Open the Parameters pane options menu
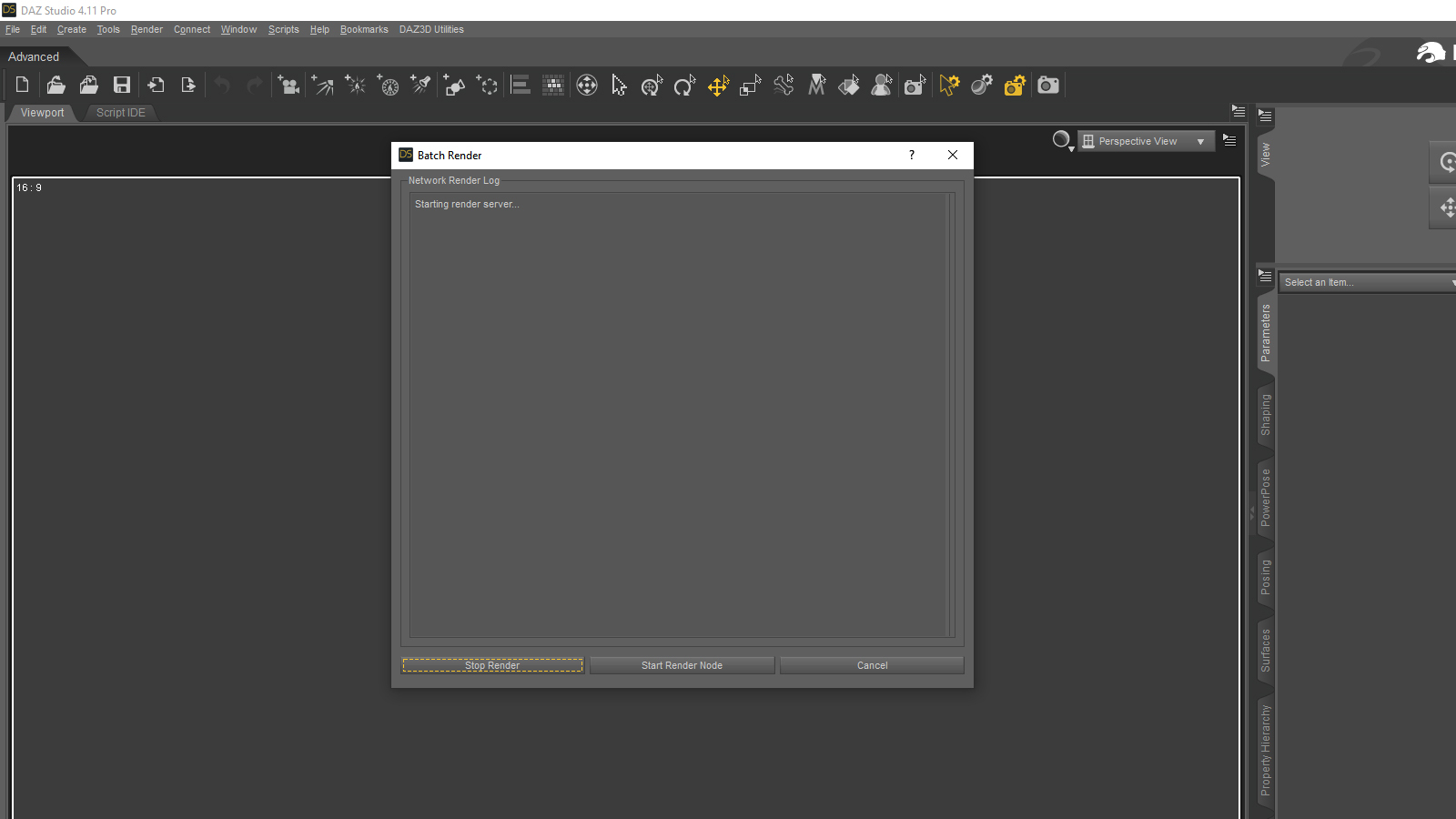The image size is (1456, 819). 1265,276
